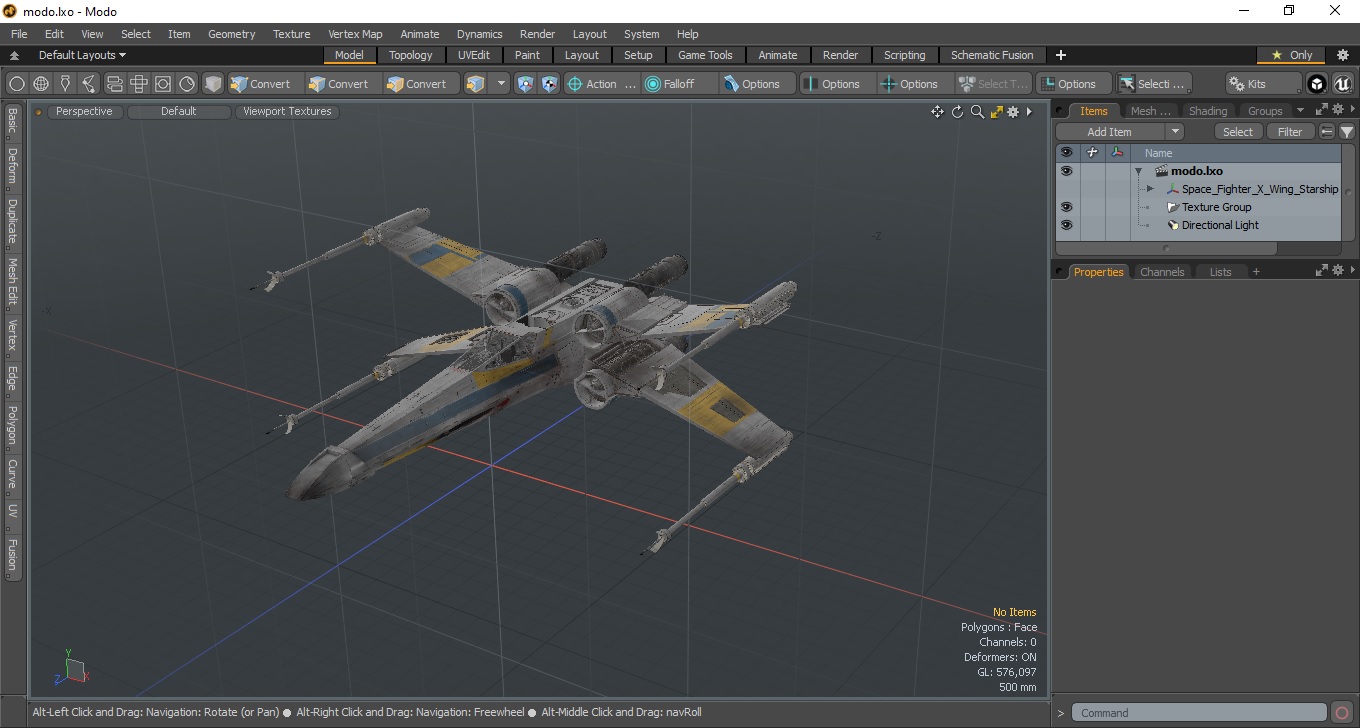The width and height of the screenshot is (1360, 728).
Task: Open the Kits button
Action: point(1264,84)
